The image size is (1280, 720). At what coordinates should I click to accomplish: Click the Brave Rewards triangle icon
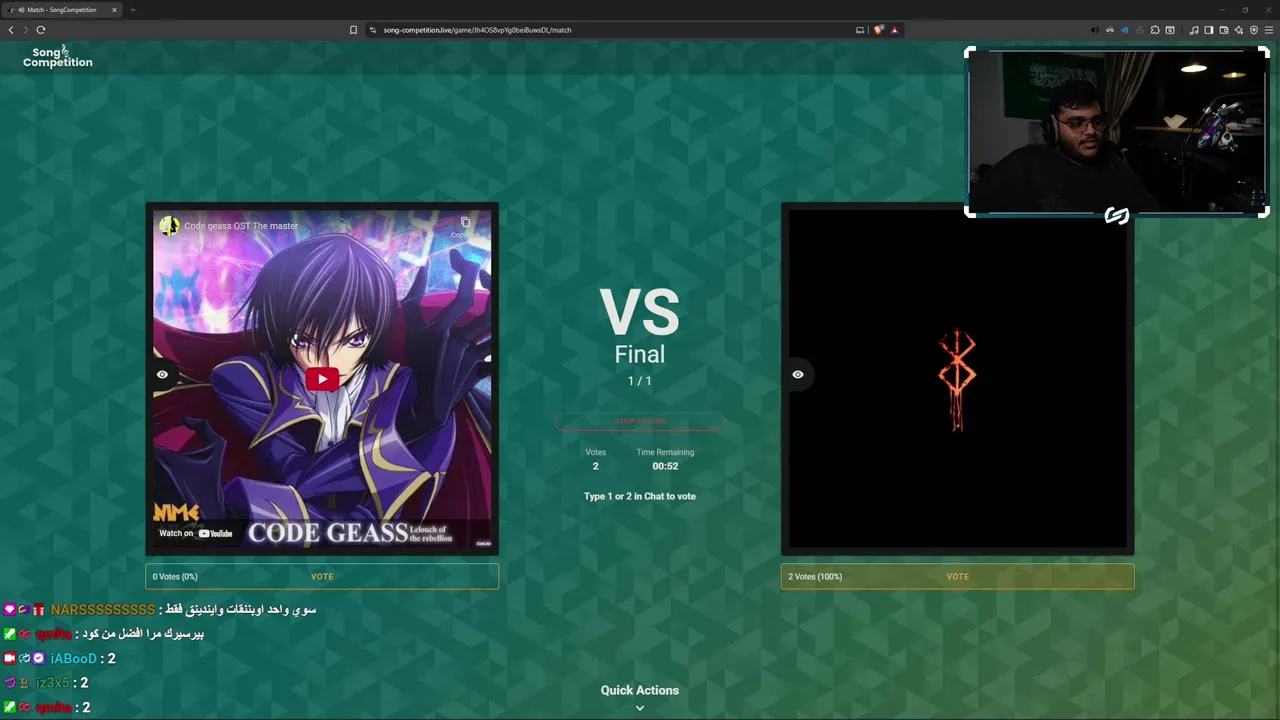point(894,30)
